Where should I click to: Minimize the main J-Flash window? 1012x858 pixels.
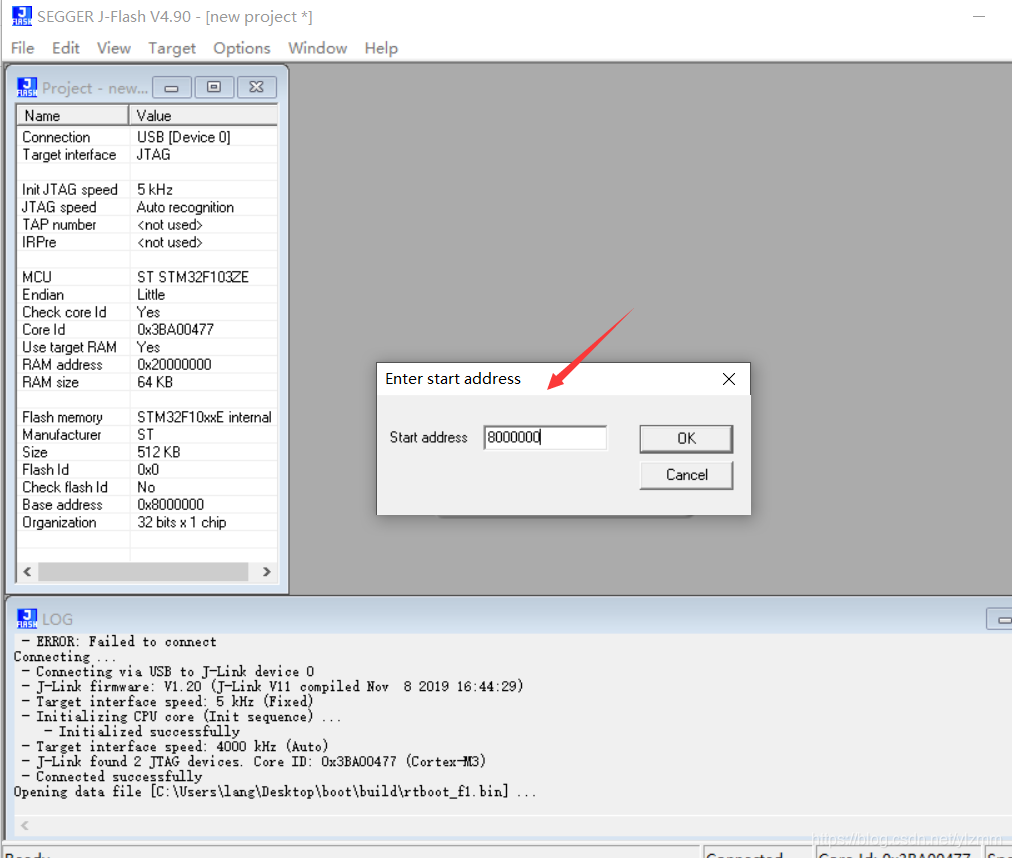pos(979,16)
